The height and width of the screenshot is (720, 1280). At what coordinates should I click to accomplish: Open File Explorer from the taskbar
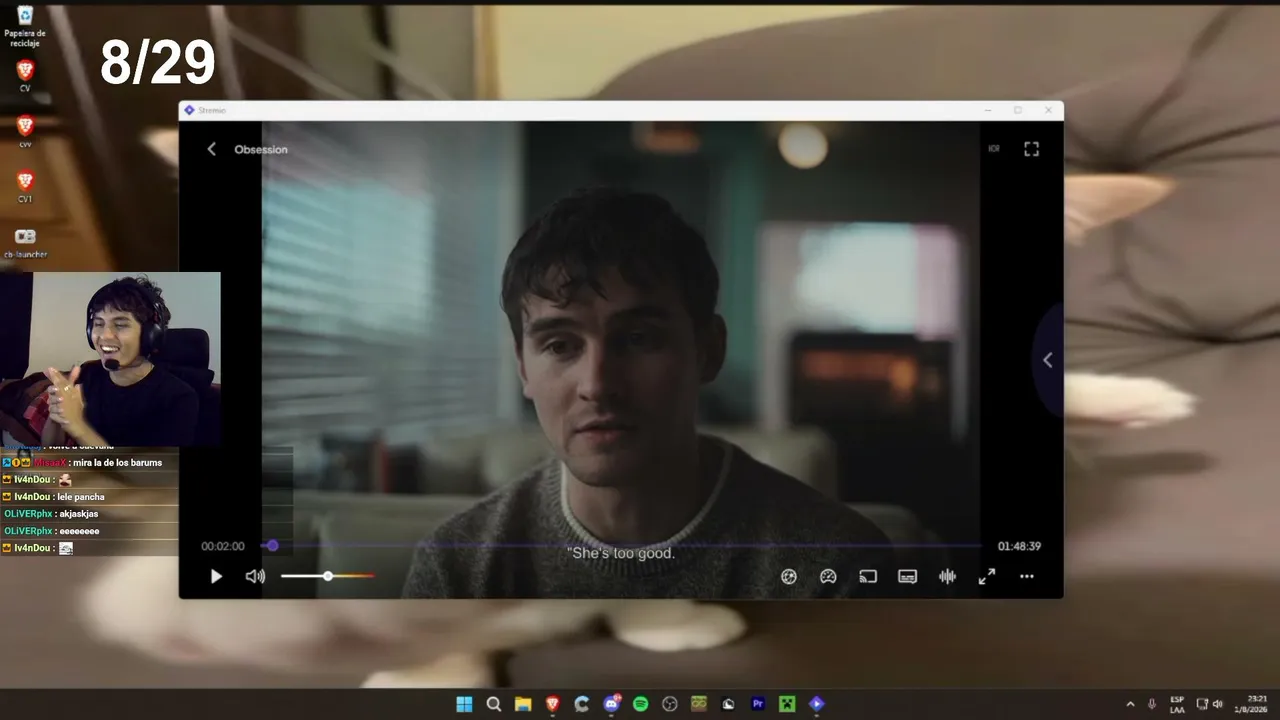[523, 704]
